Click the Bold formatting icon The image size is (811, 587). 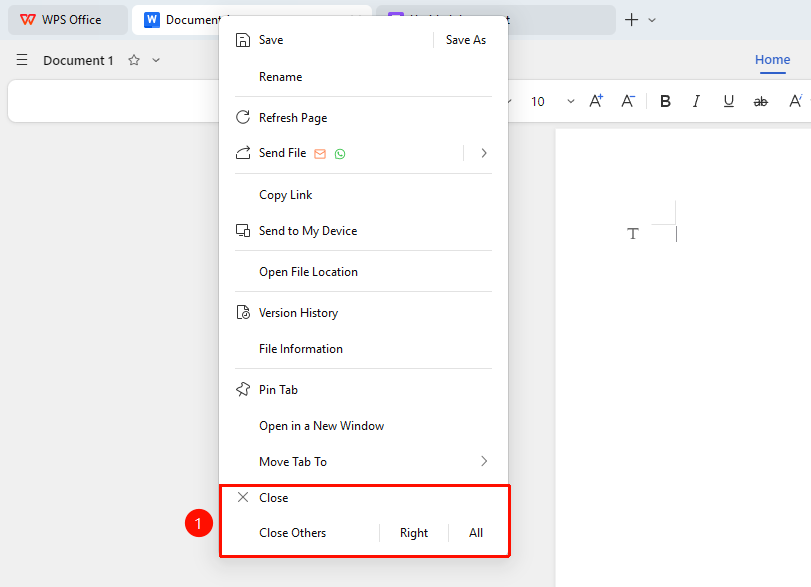click(x=665, y=101)
